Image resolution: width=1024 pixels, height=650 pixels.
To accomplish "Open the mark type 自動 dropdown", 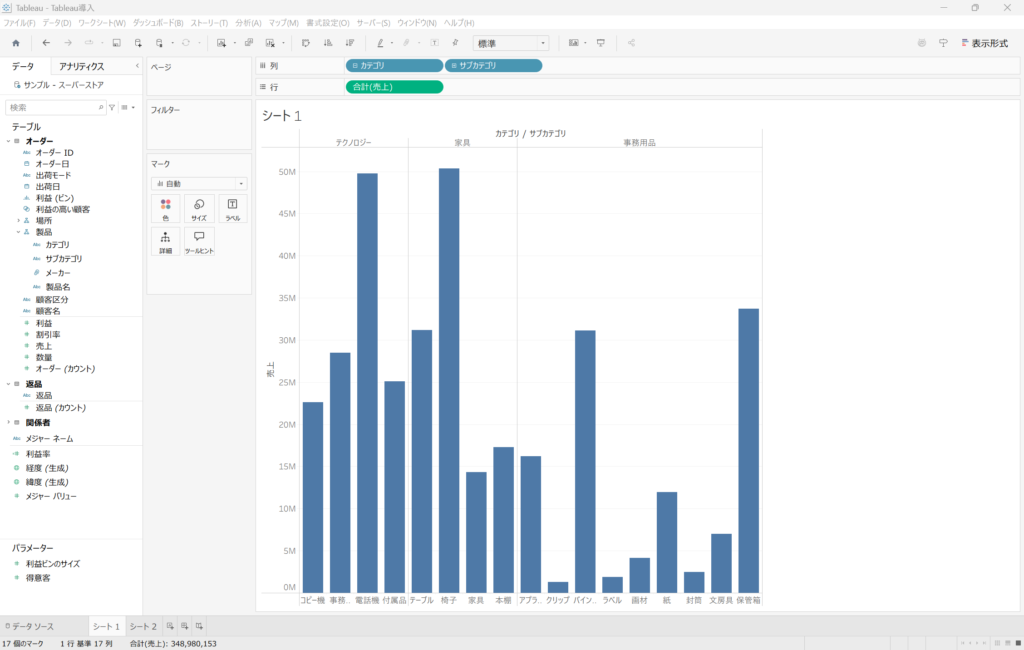I will 199,184.
